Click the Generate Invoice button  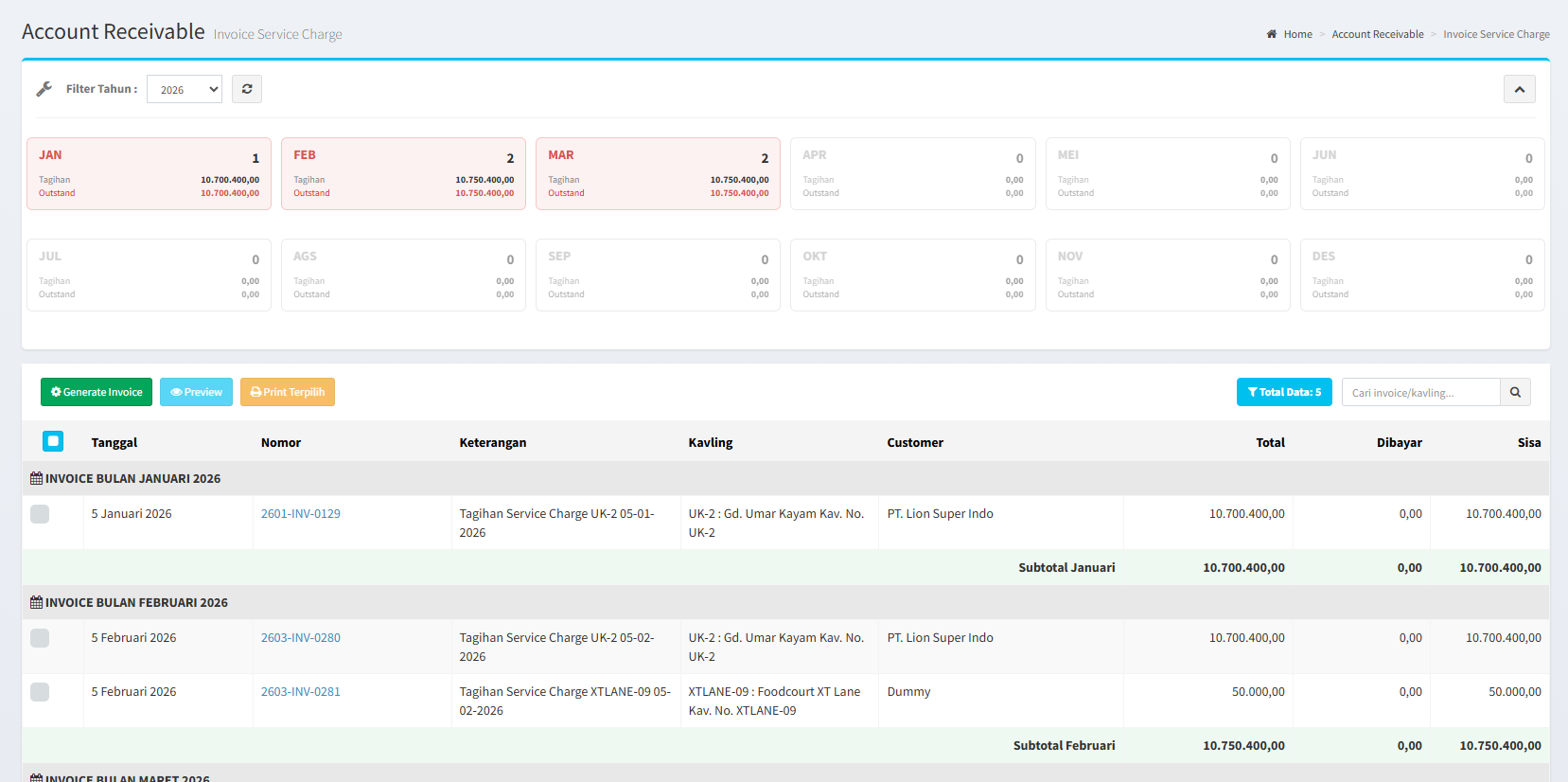point(97,392)
